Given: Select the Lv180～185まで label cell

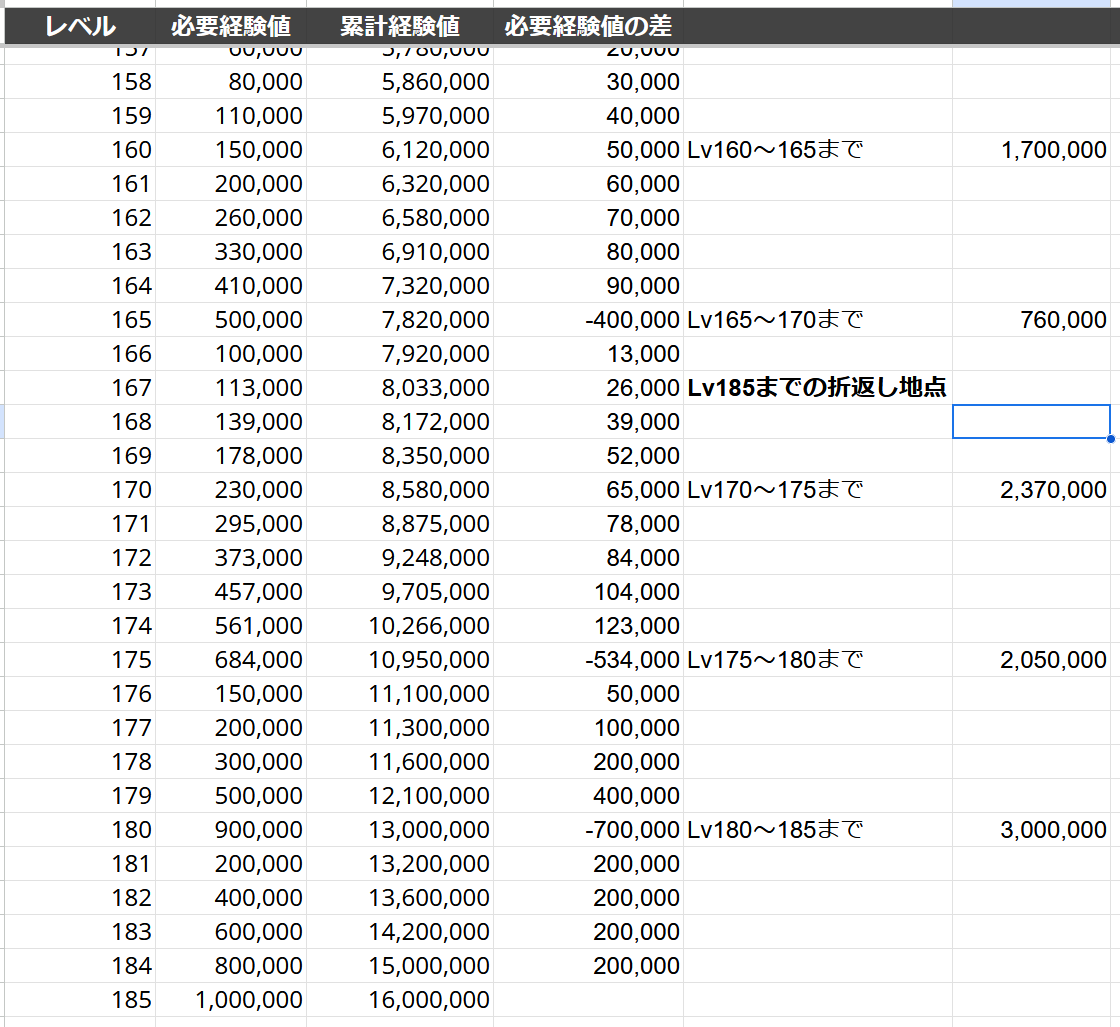Looking at the screenshot, I should pos(817,830).
